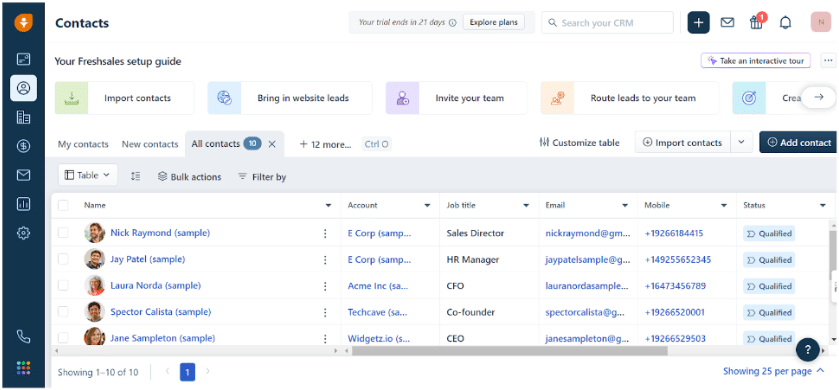
Task: Open row menu for Spector Calista
Action: [x=324, y=312]
